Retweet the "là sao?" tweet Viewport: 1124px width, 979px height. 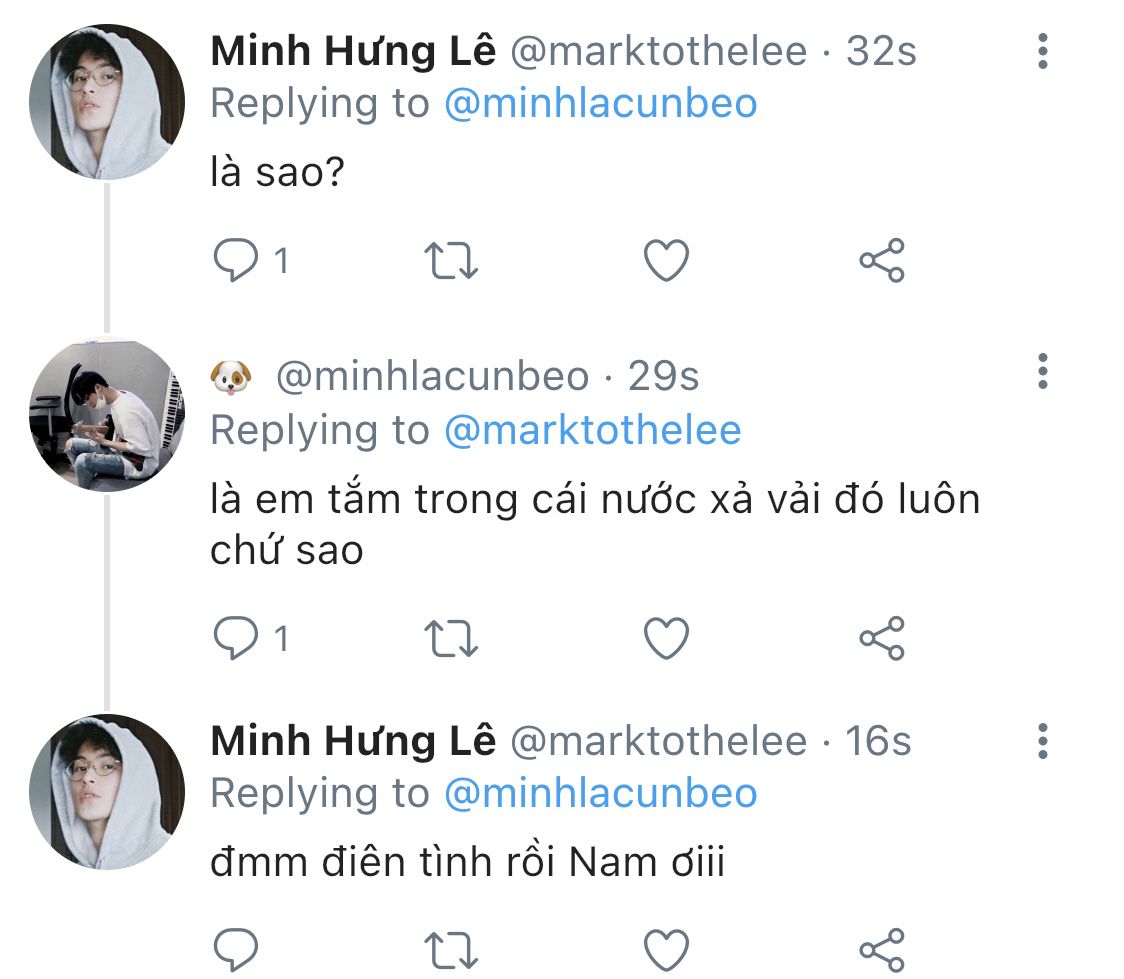451,261
